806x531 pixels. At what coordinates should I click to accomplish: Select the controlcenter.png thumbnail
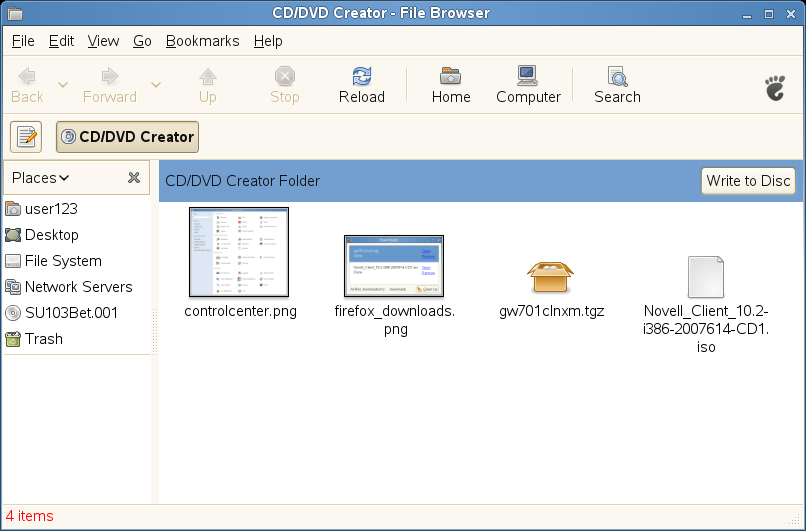click(239, 252)
